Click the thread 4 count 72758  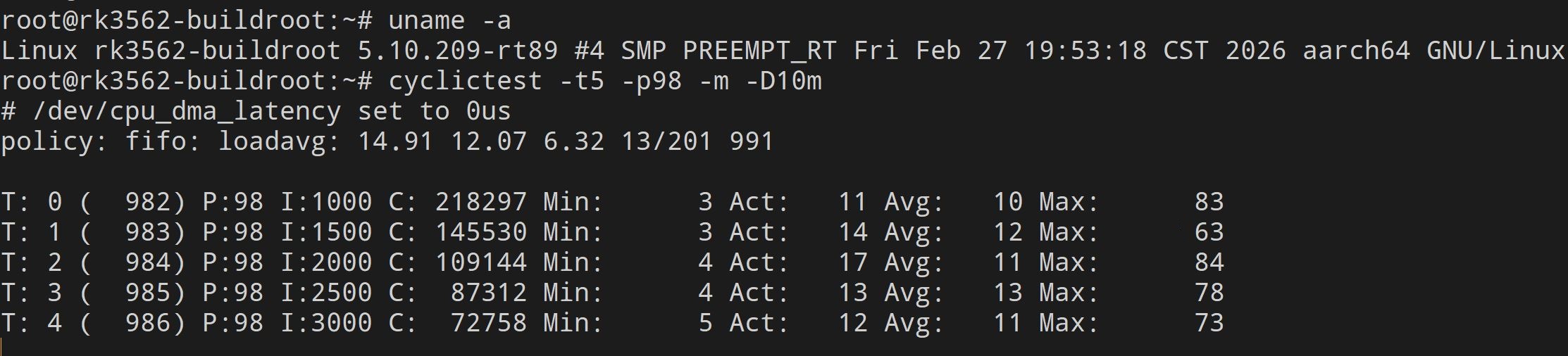488,323
